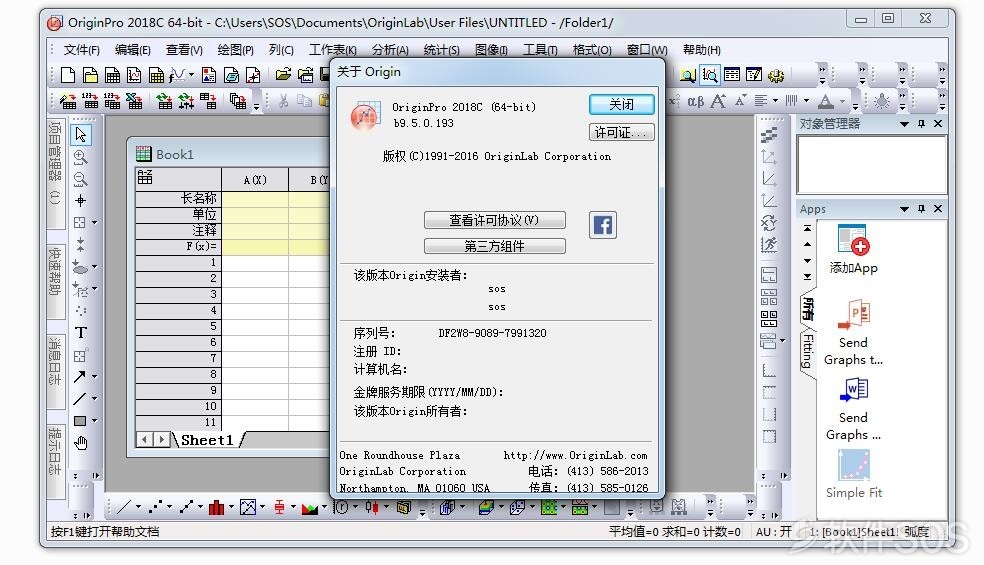Click the Column bar plot icon
The image size is (984, 565).
click(x=217, y=507)
